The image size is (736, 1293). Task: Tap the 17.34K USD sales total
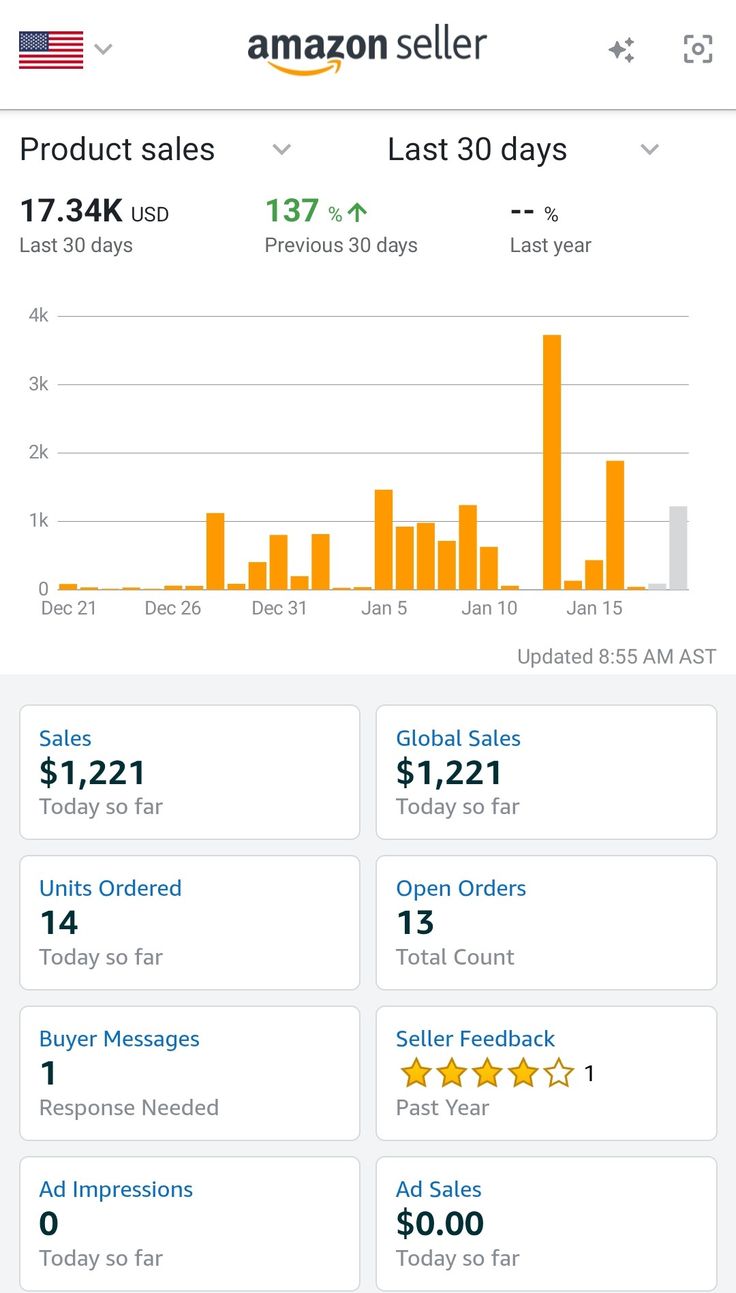pos(94,212)
